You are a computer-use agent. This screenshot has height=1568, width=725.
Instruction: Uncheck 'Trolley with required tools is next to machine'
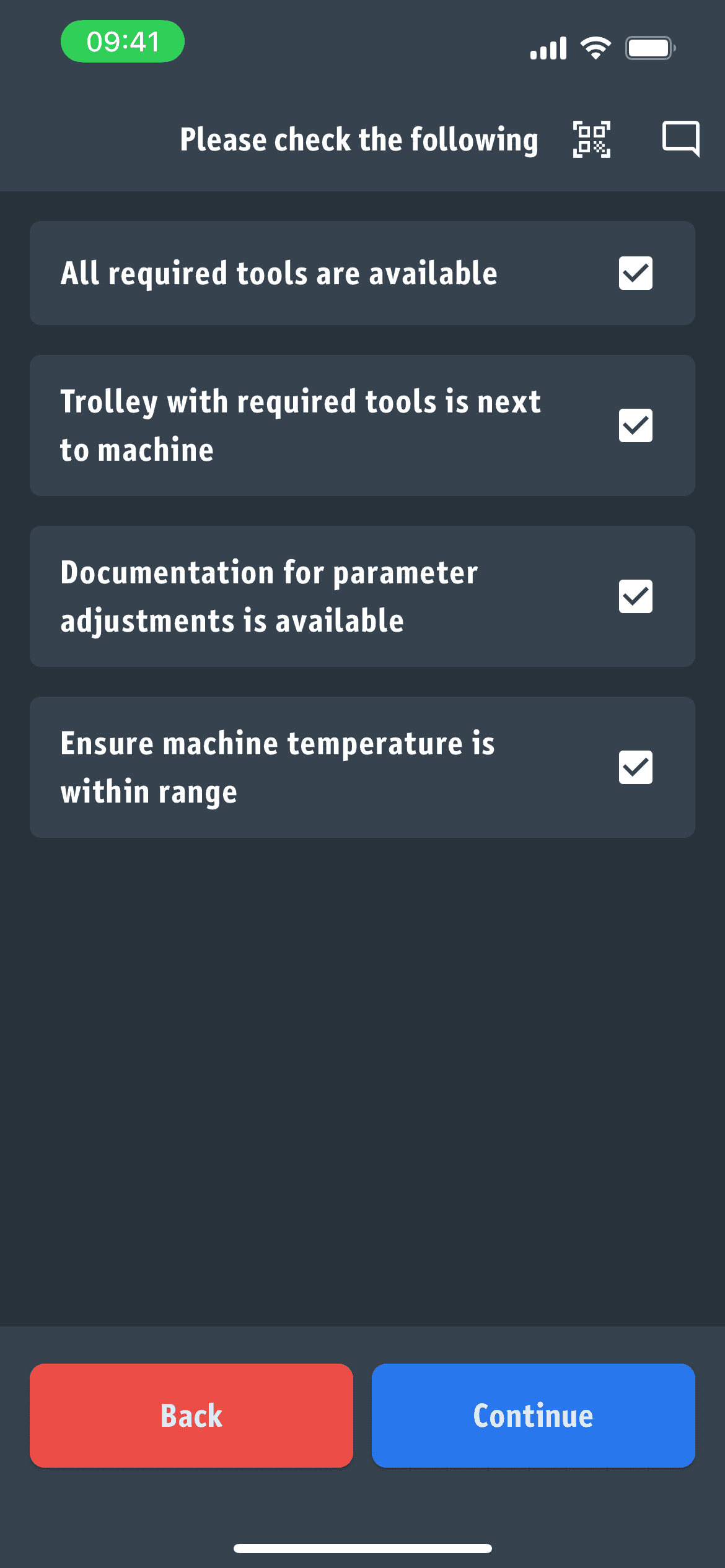coord(635,425)
